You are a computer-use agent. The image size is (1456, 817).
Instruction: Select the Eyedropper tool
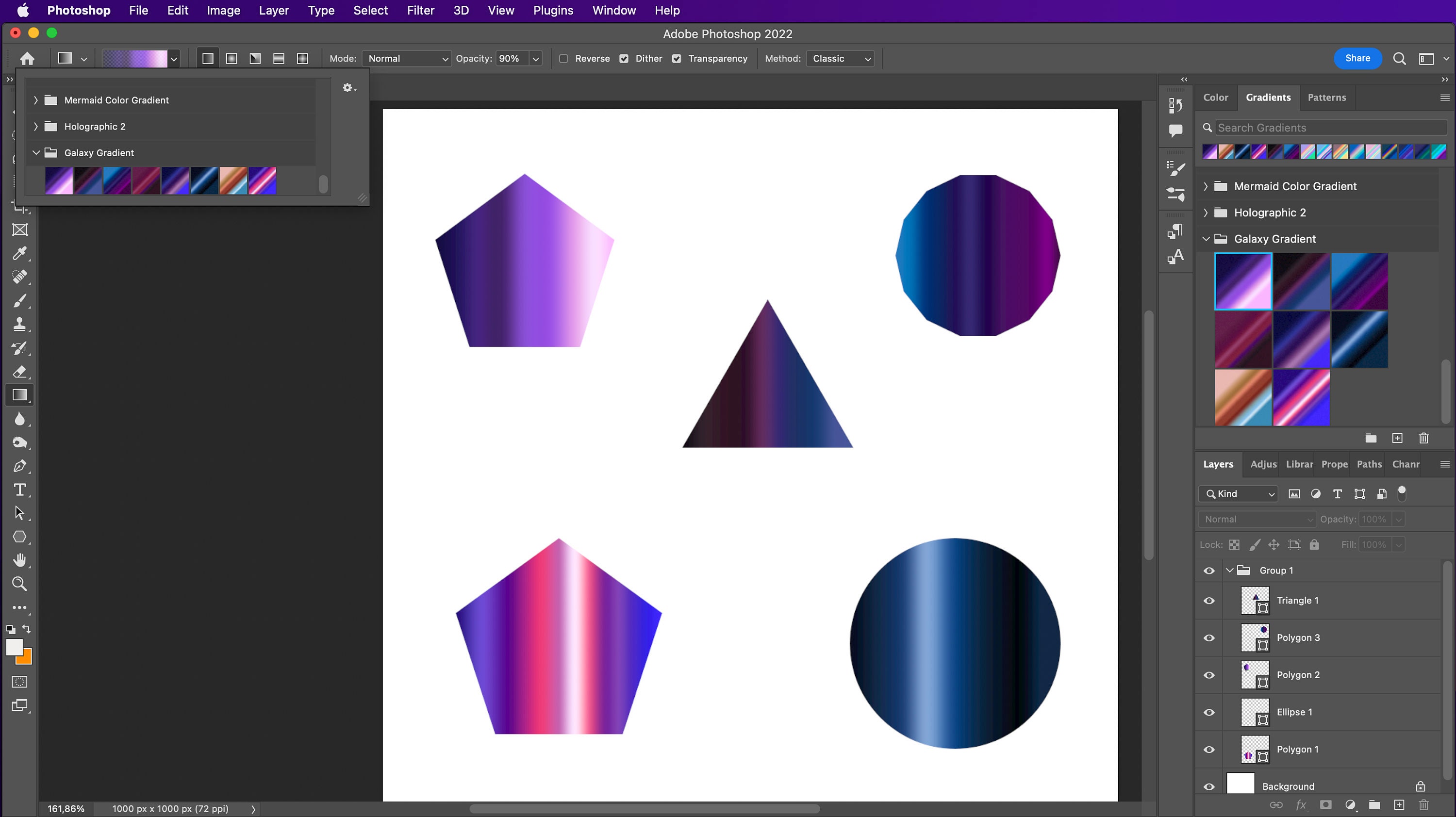pos(20,254)
